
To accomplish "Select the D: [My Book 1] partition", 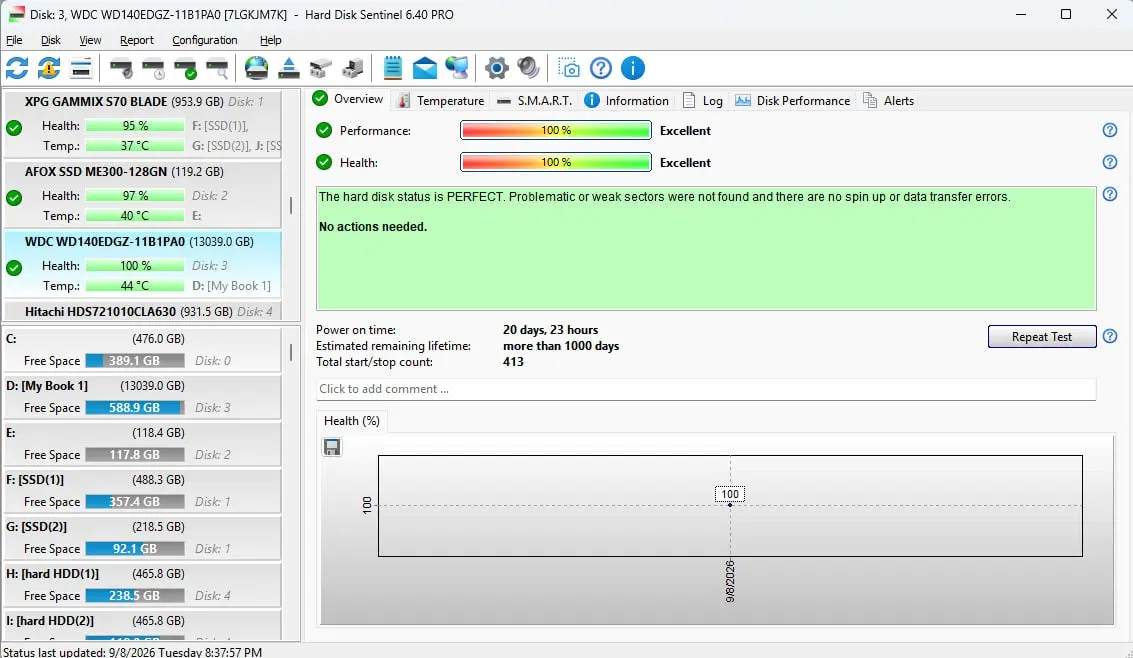I will pyautogui.click(x=142, y=397).
